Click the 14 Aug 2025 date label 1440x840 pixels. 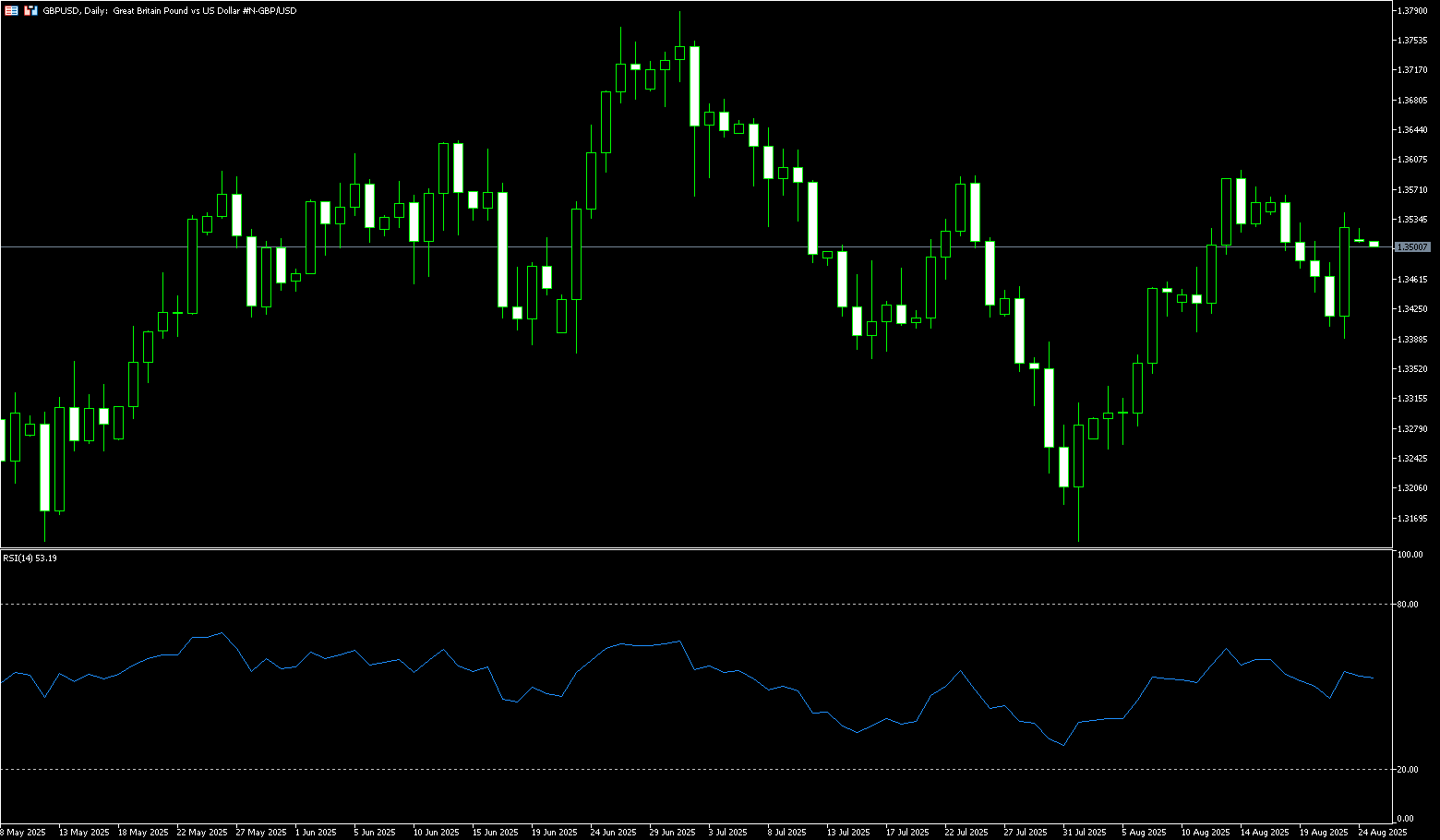pyautogui.click(x=1265, y=833)
